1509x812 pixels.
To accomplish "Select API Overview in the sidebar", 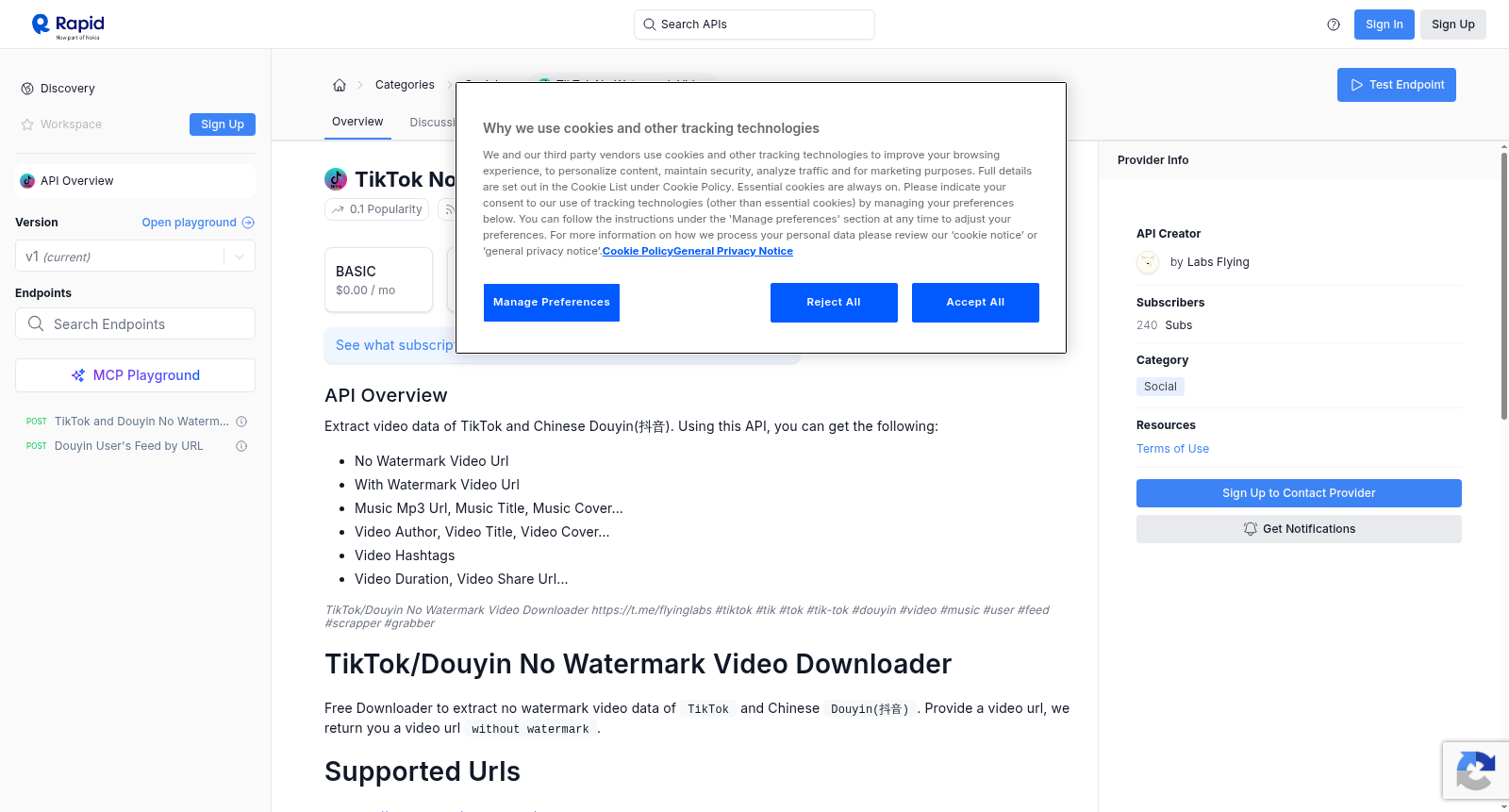I will pos(135,181).
